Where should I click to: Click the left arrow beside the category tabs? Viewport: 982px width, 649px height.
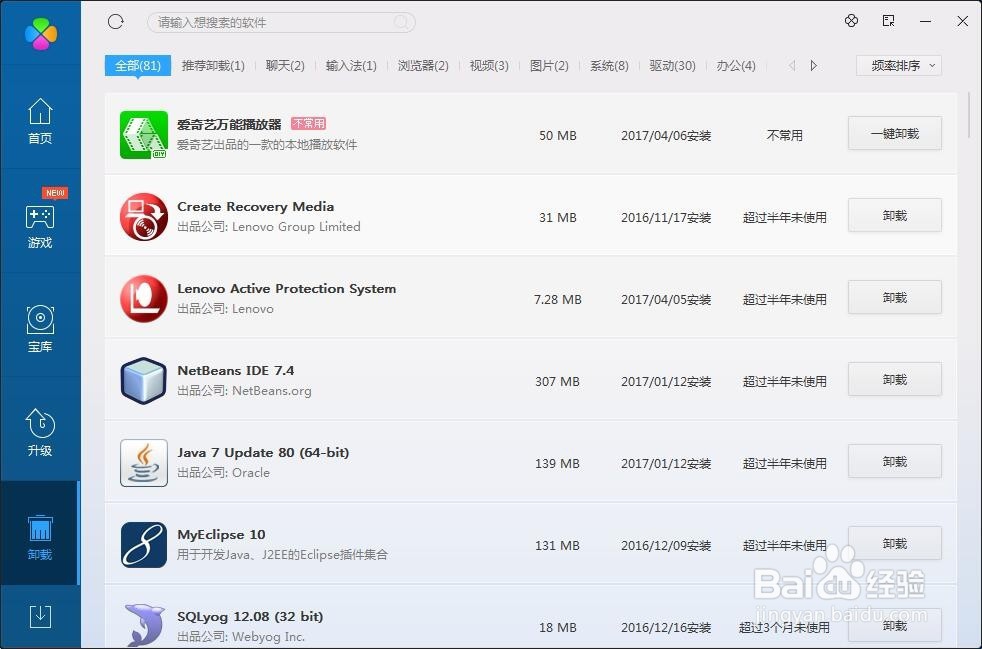point(791,65)
